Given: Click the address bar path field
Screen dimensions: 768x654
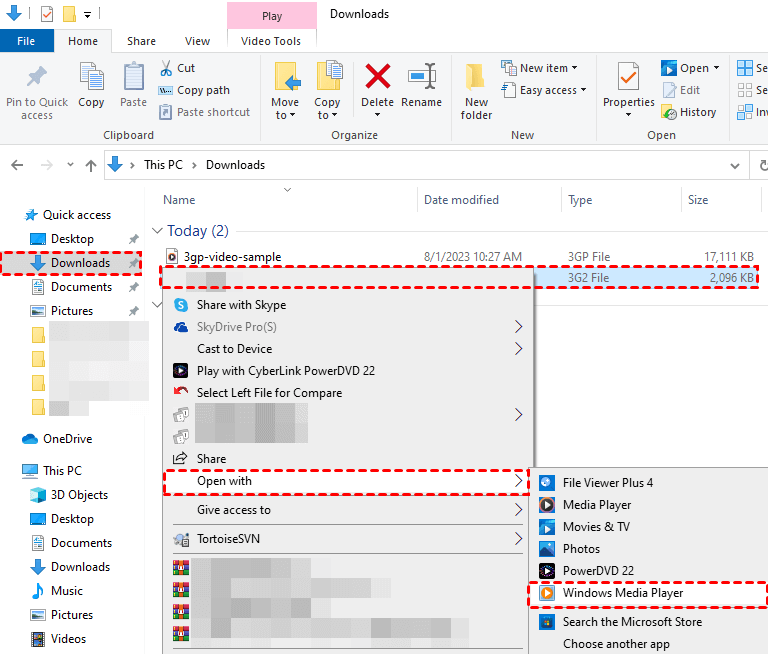Looking at the screenshot, I should (x=426, y=165).
